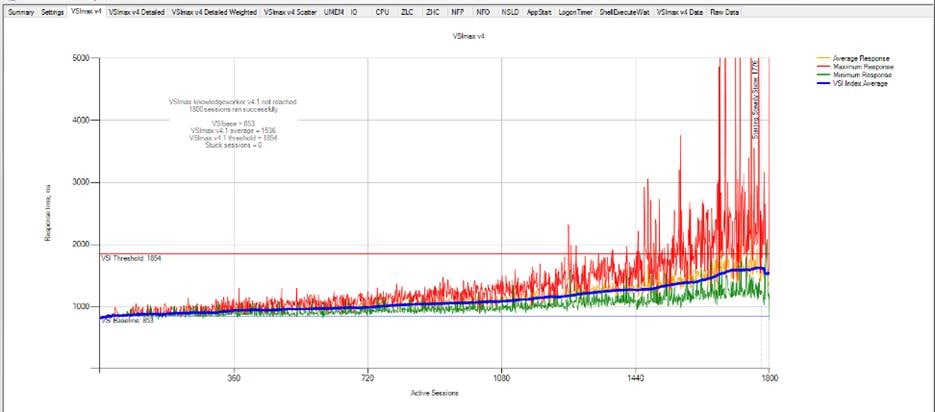Screen dimensions: 935x412
Task: Switch to the VSImax v4 Data tab
Action: point(679,12)
